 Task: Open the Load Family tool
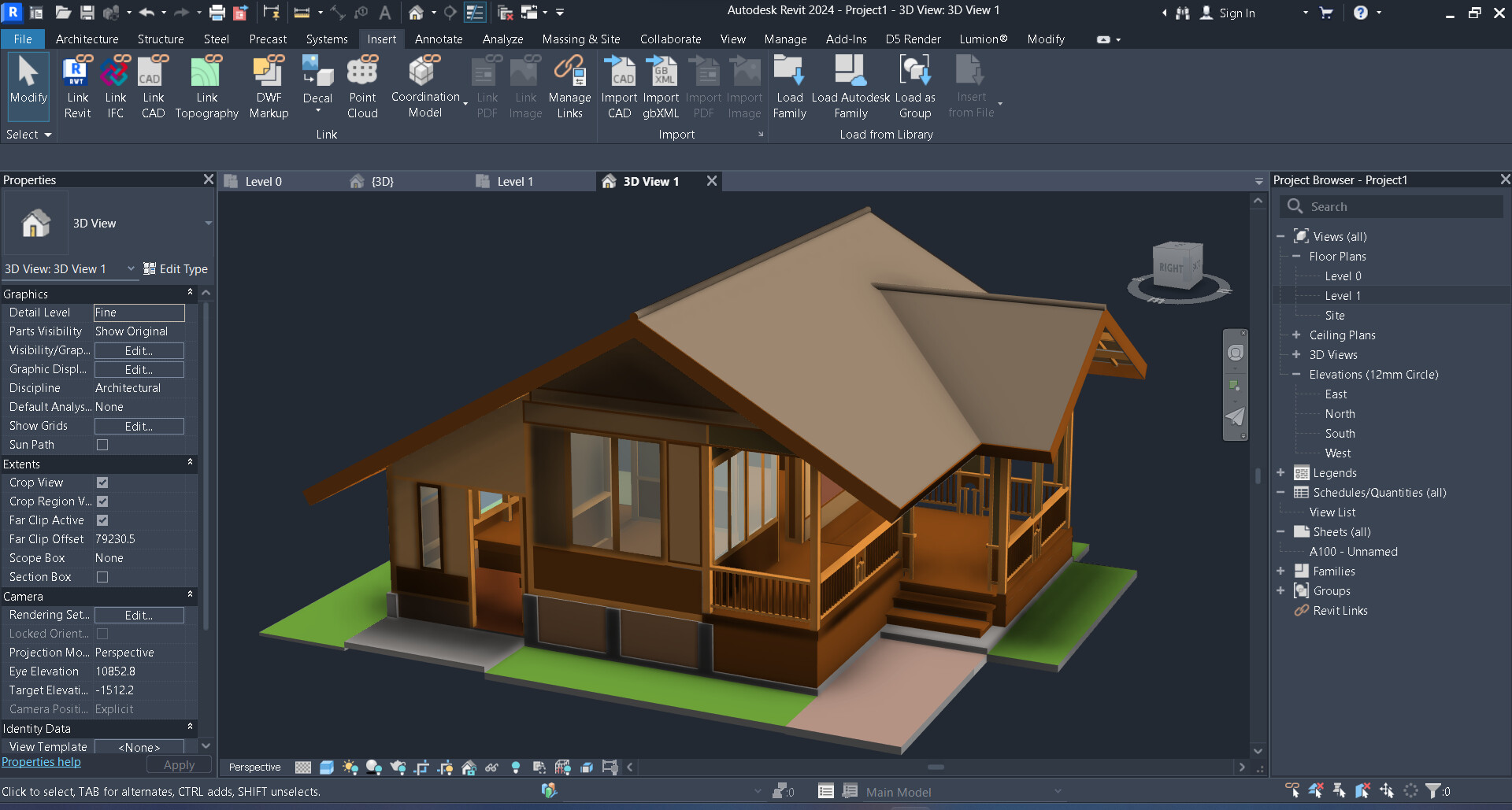click(x=788, y=87)
